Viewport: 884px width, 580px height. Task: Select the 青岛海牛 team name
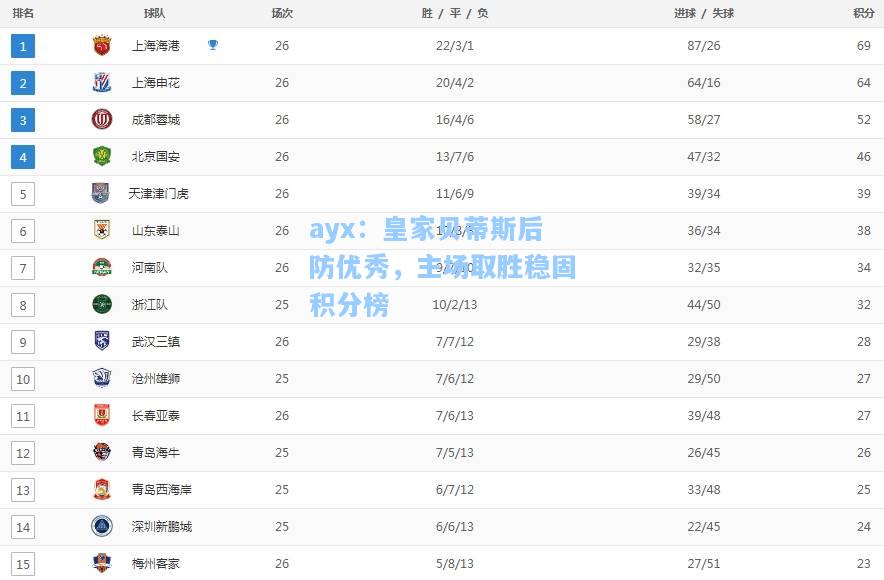(x=156, y=452)
